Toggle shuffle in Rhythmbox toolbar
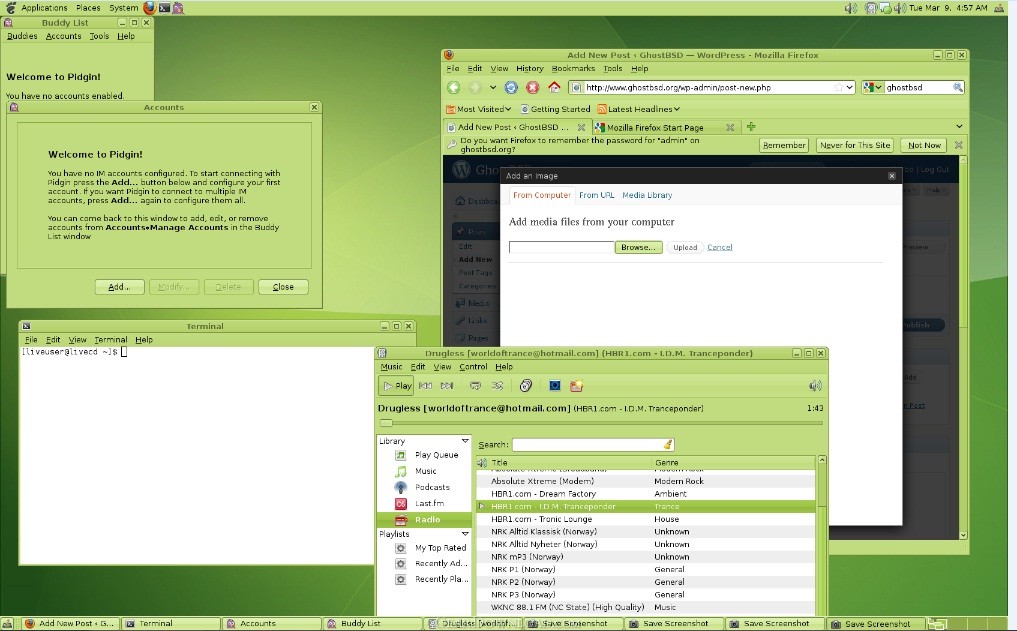The image size is (1017, 631). pyautogui.click(x=497, y=386)
